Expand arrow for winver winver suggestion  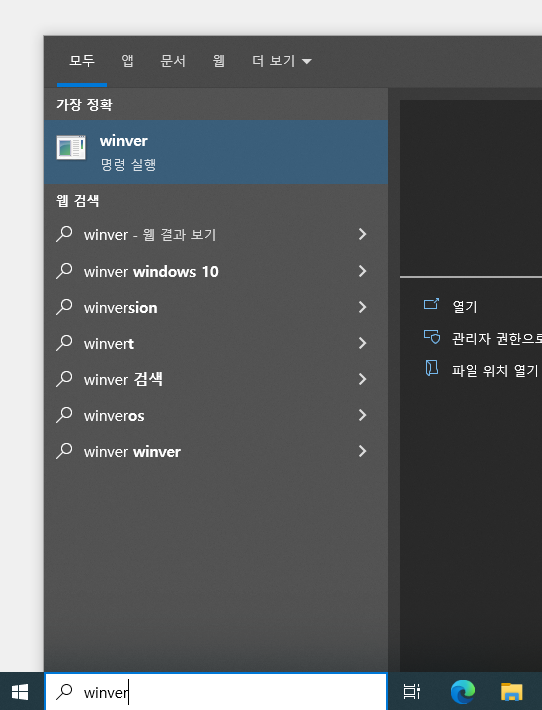pyautogui.click(x=362, y=451)
